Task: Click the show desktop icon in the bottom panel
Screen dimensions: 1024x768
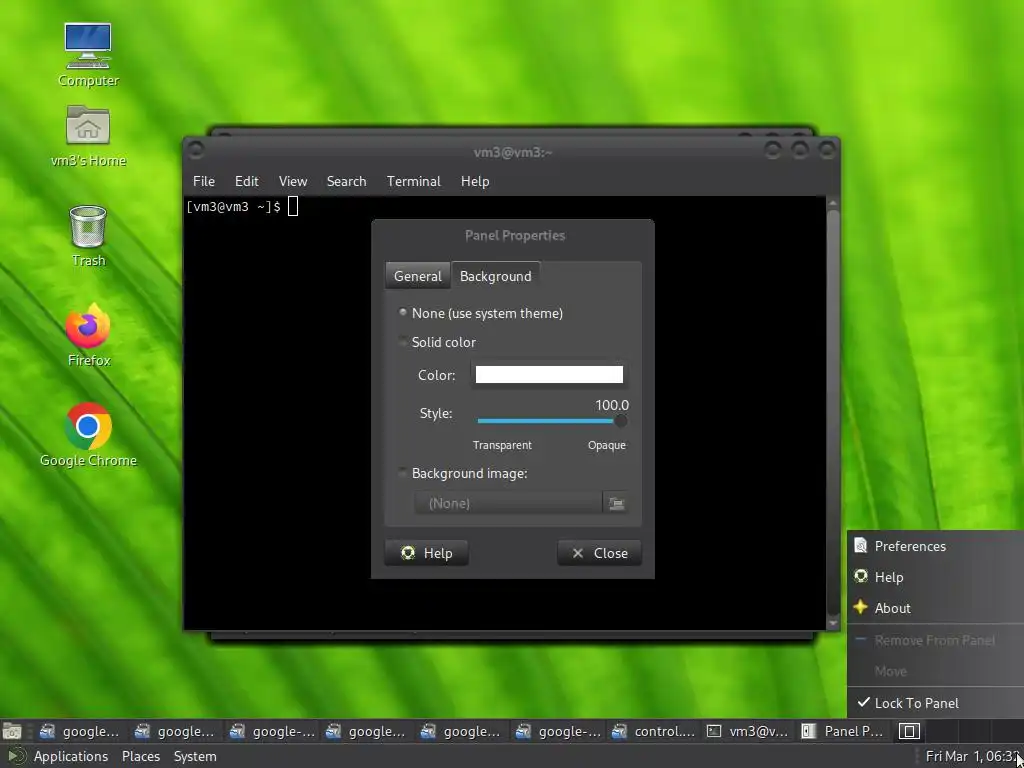Action: pyautogui.click(x=12, y=731)
